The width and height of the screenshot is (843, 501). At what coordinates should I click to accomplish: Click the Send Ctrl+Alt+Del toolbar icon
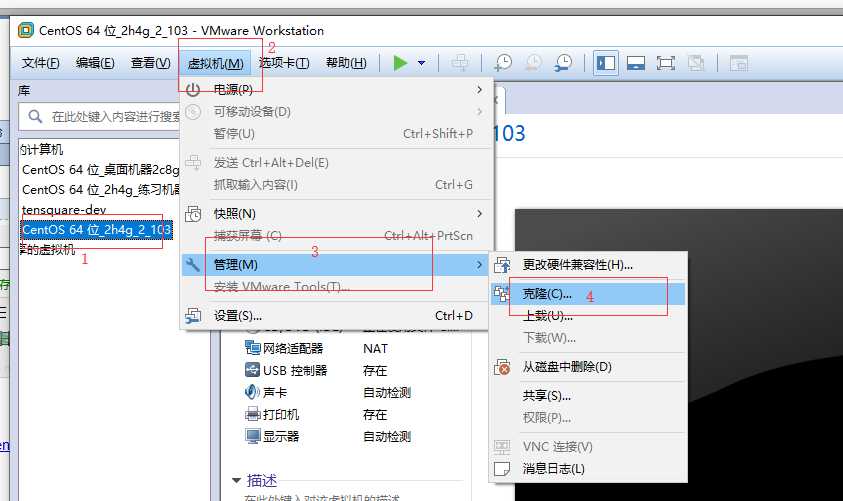[x=460, y=63]
